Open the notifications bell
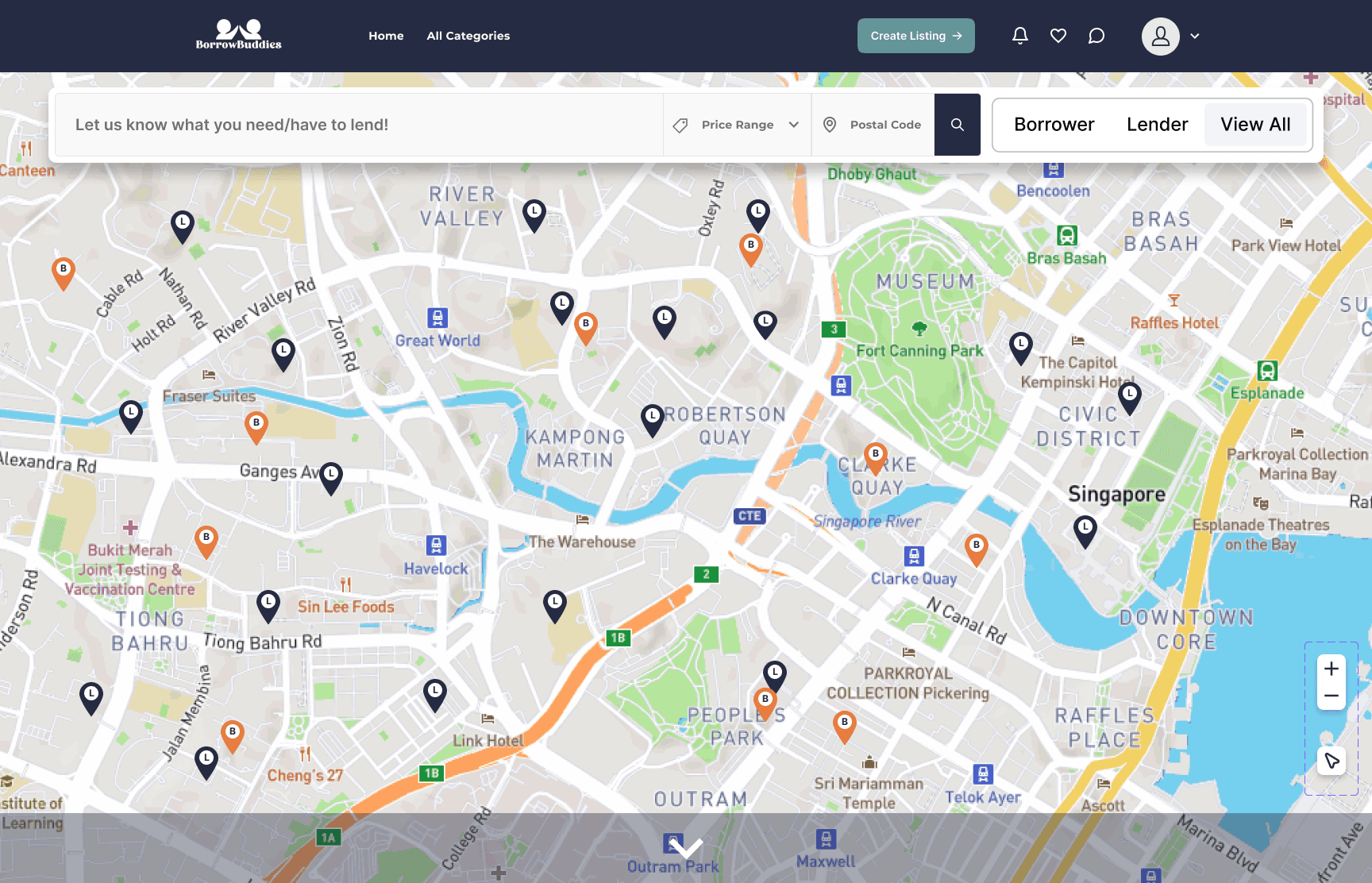Image resolution: width=1372 pixels, height=883 pixels. pyautogui.click(x=1020, y=36)
